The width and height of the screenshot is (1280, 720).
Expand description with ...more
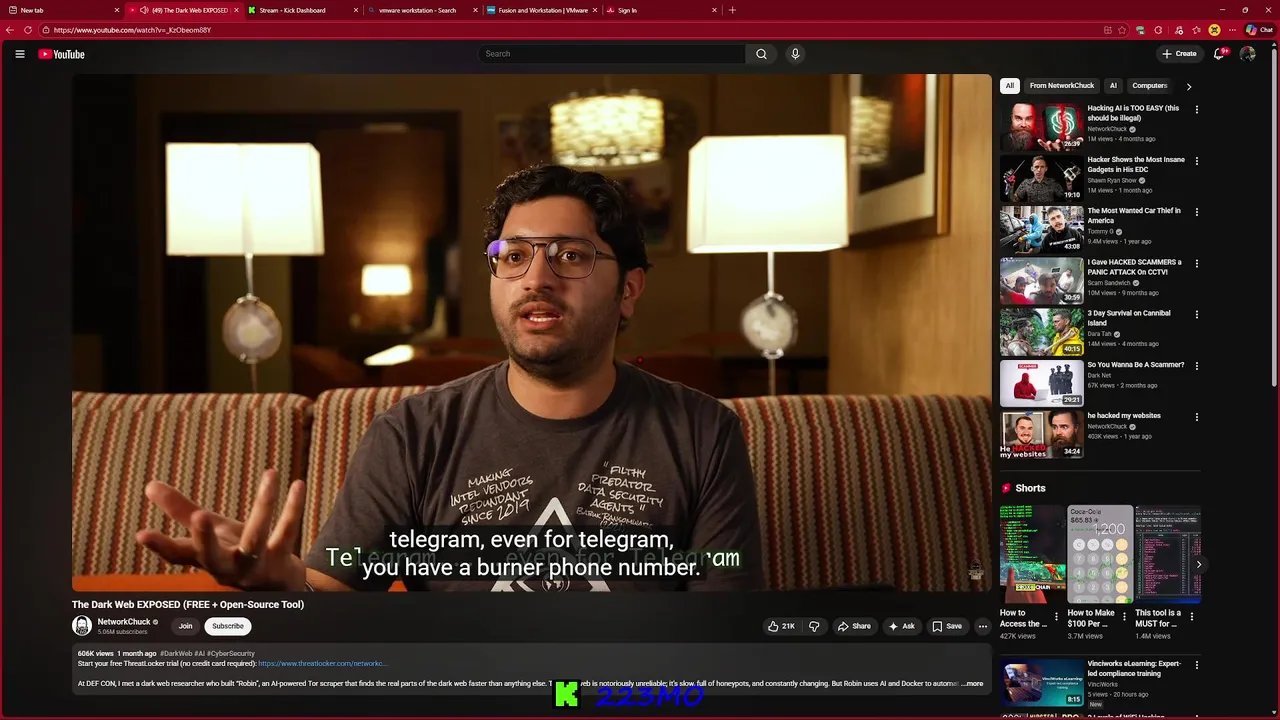973,684
